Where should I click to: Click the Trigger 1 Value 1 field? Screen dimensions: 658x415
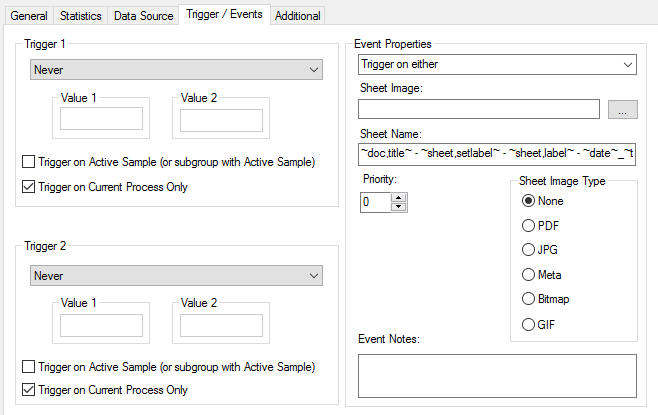point(101,120)
